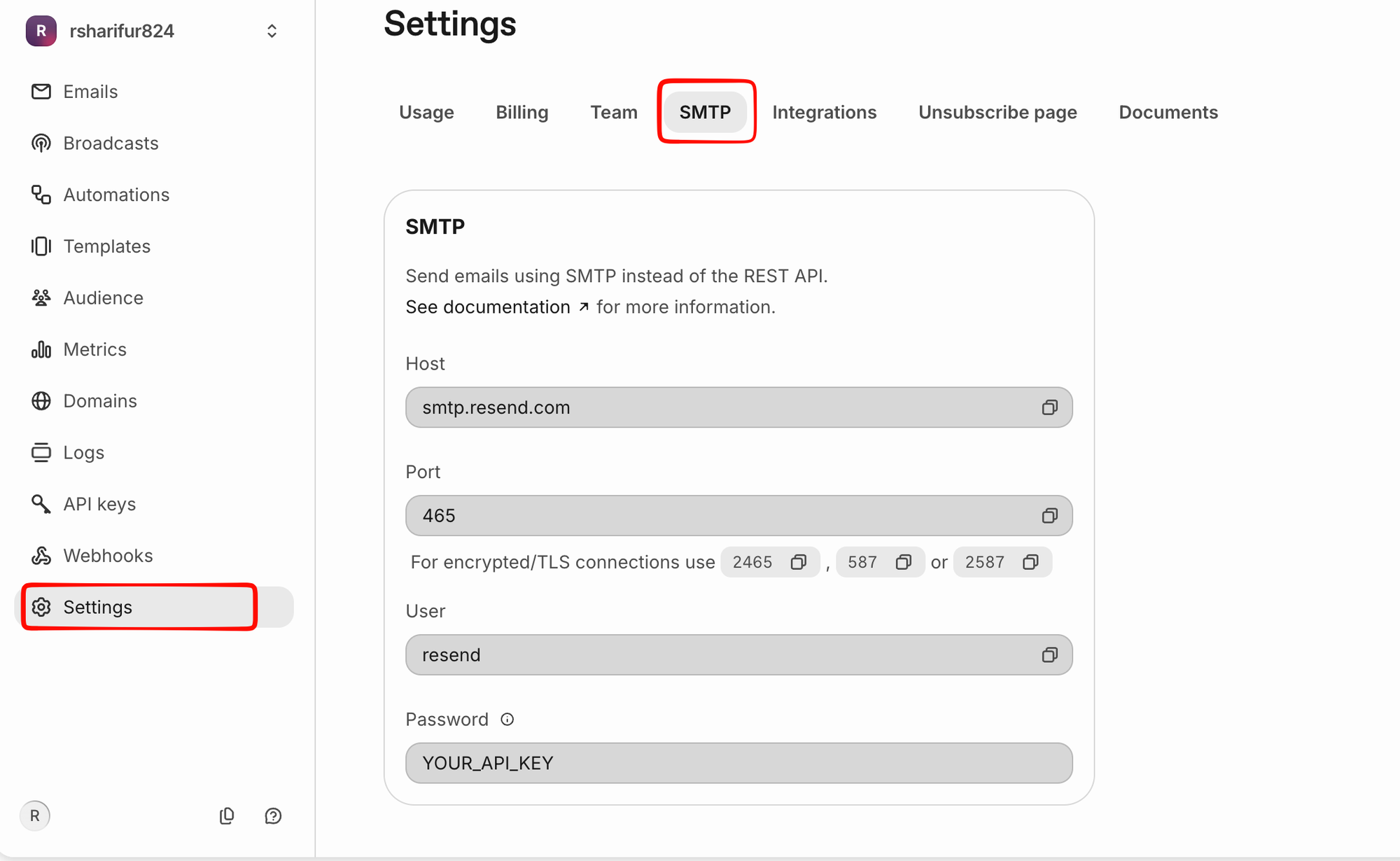Viewport: 1400px width, 861px height.
Task: Click the Password field YOUR_API_KEY
Action: [739, 763]
